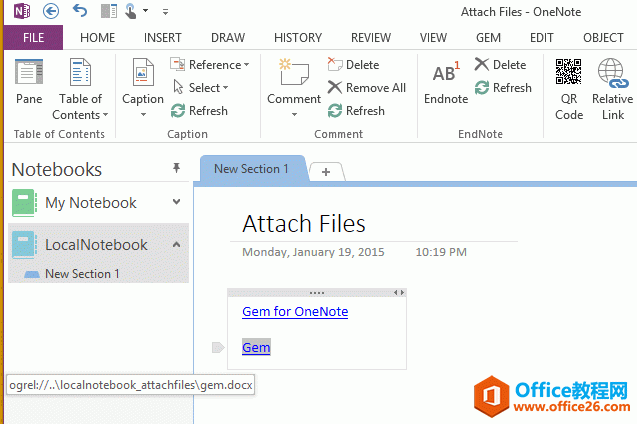Delete the comment in Comment group
The height and width of the screenshot is (424, 637).
pyautogui.click(x=353, y=65)
